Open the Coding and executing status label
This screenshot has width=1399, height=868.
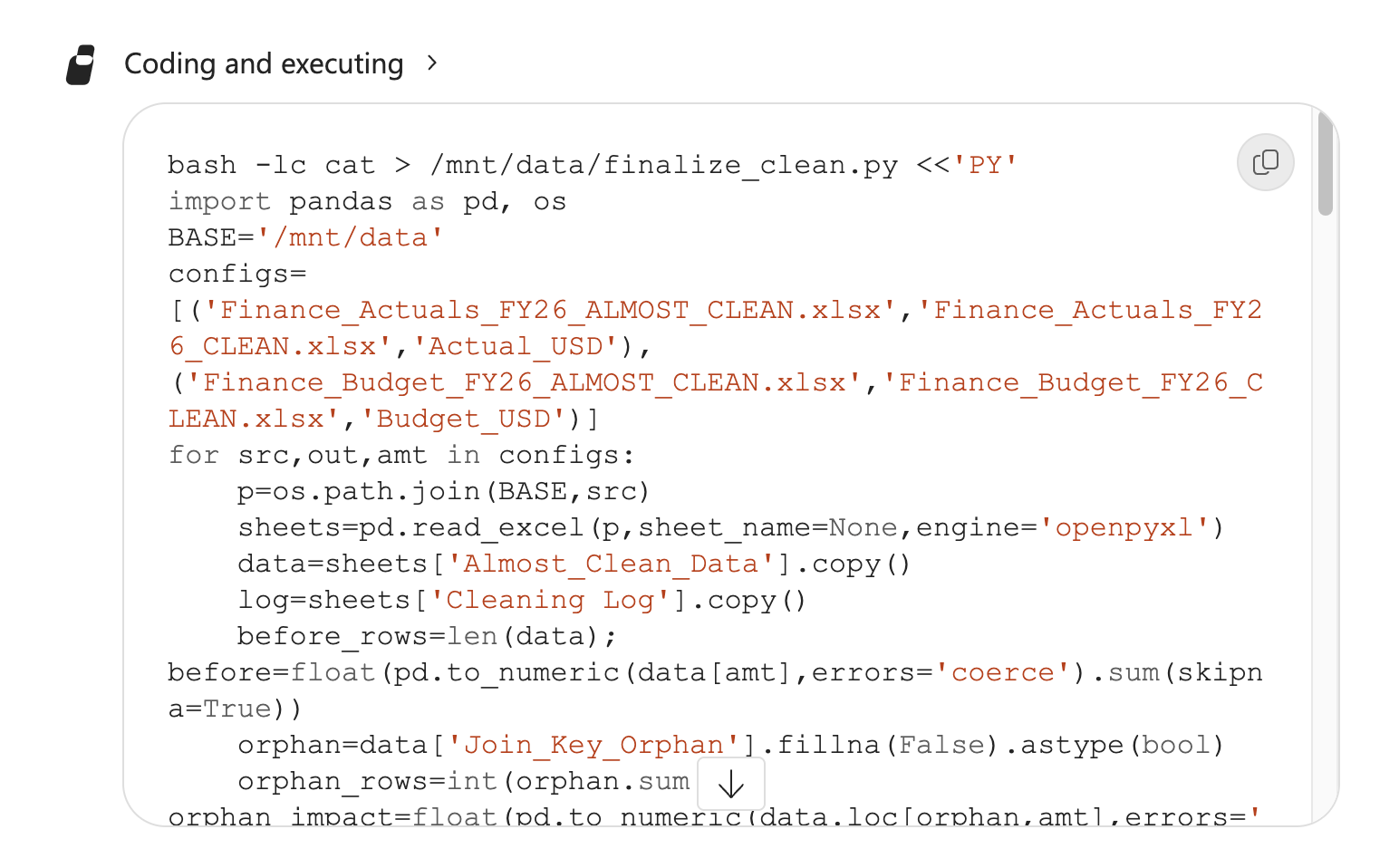click(x=264, y=63)
